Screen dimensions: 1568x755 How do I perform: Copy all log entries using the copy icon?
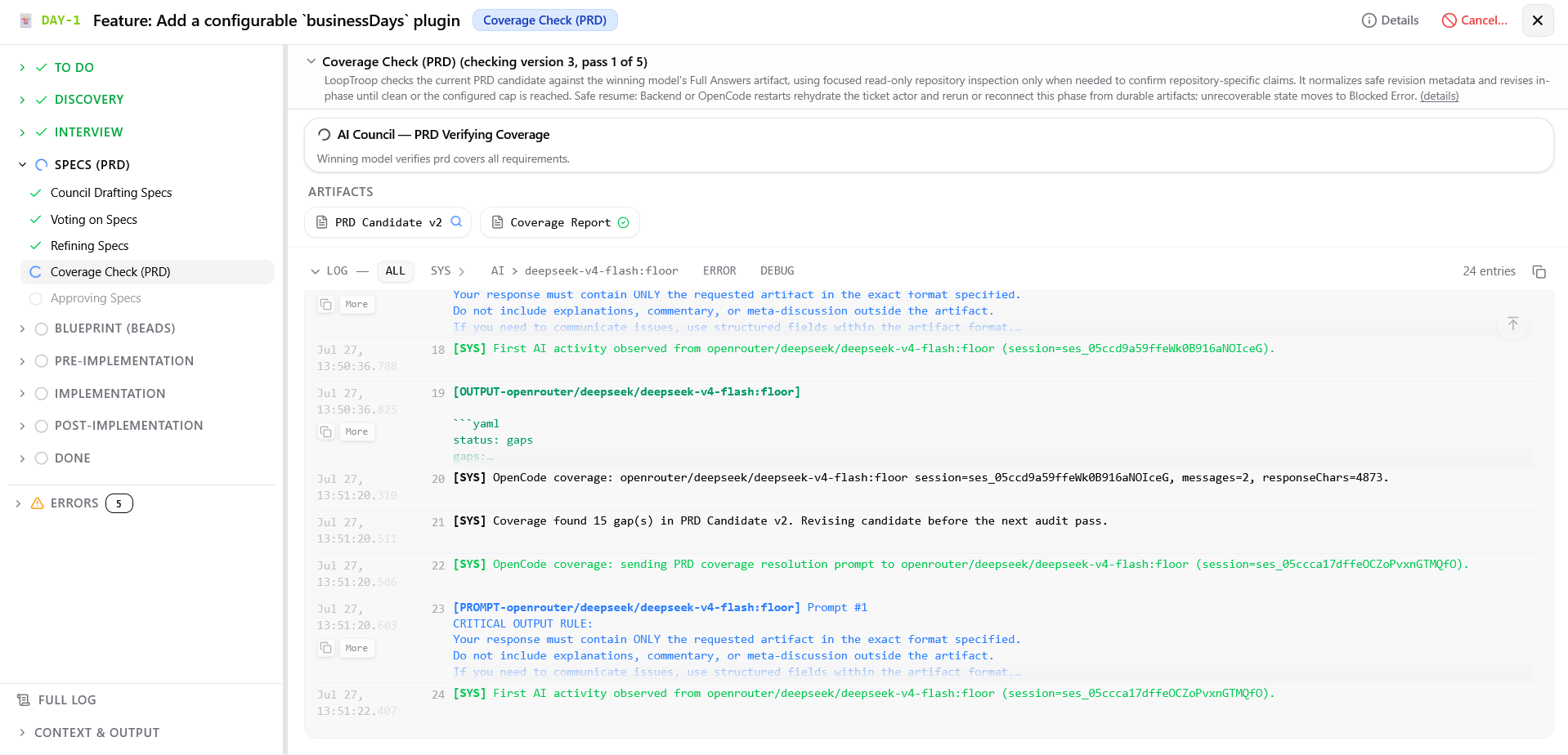coord(1539,271)
